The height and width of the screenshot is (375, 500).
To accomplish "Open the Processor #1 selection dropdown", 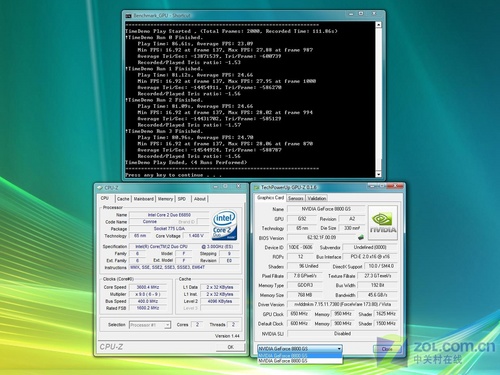I will pos(168,325).
